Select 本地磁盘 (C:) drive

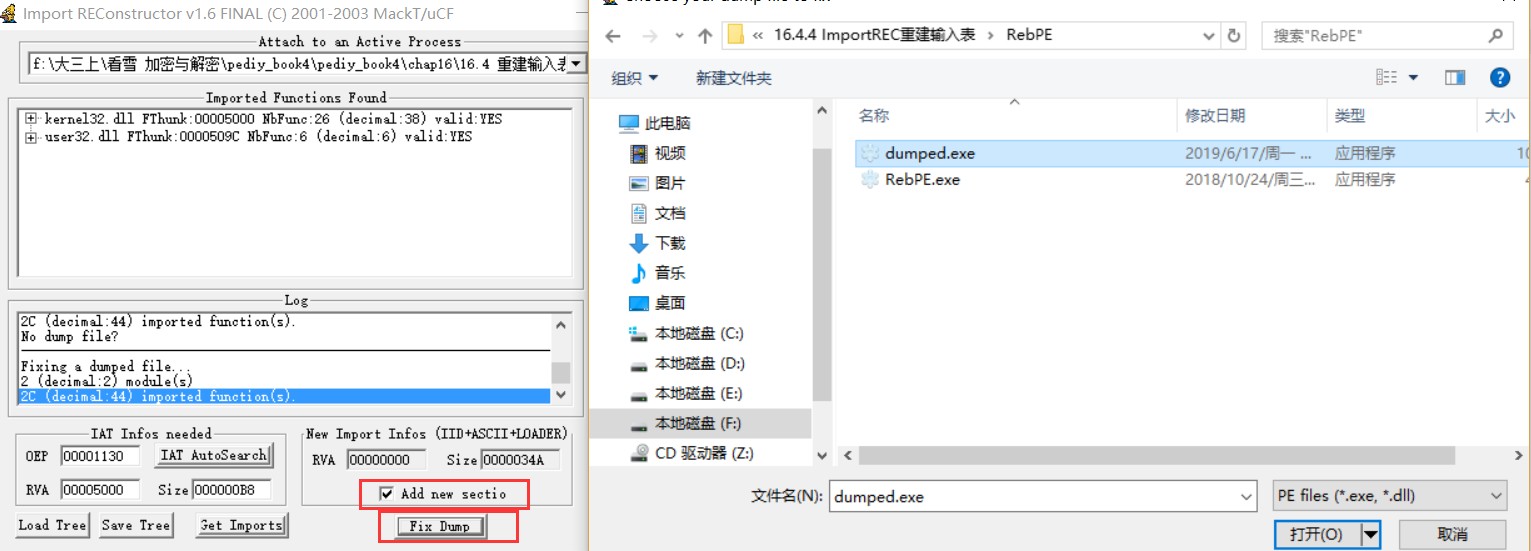click(x=686, y=333)
